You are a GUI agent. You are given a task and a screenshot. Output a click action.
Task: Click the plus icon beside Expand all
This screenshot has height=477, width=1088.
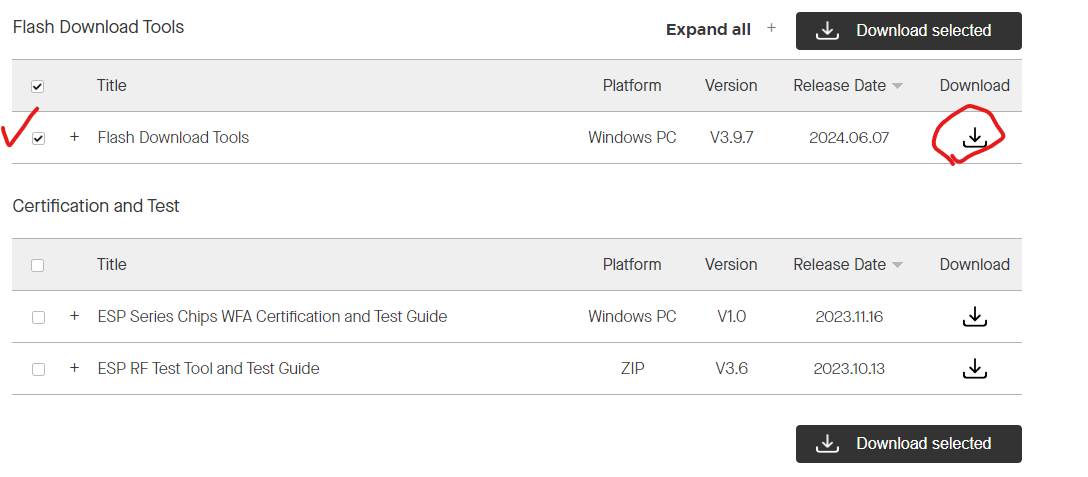[x=772, y=28]
